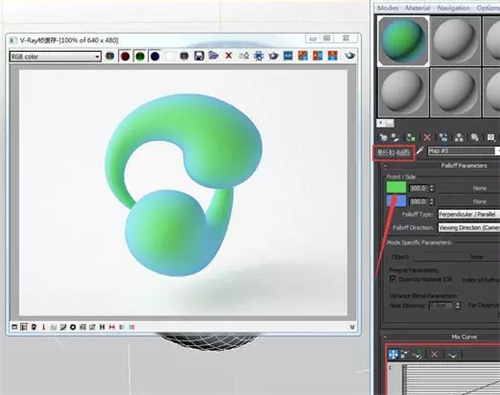Toggle the blue channel button
The image size is (500, 395).
click(155, 56)
